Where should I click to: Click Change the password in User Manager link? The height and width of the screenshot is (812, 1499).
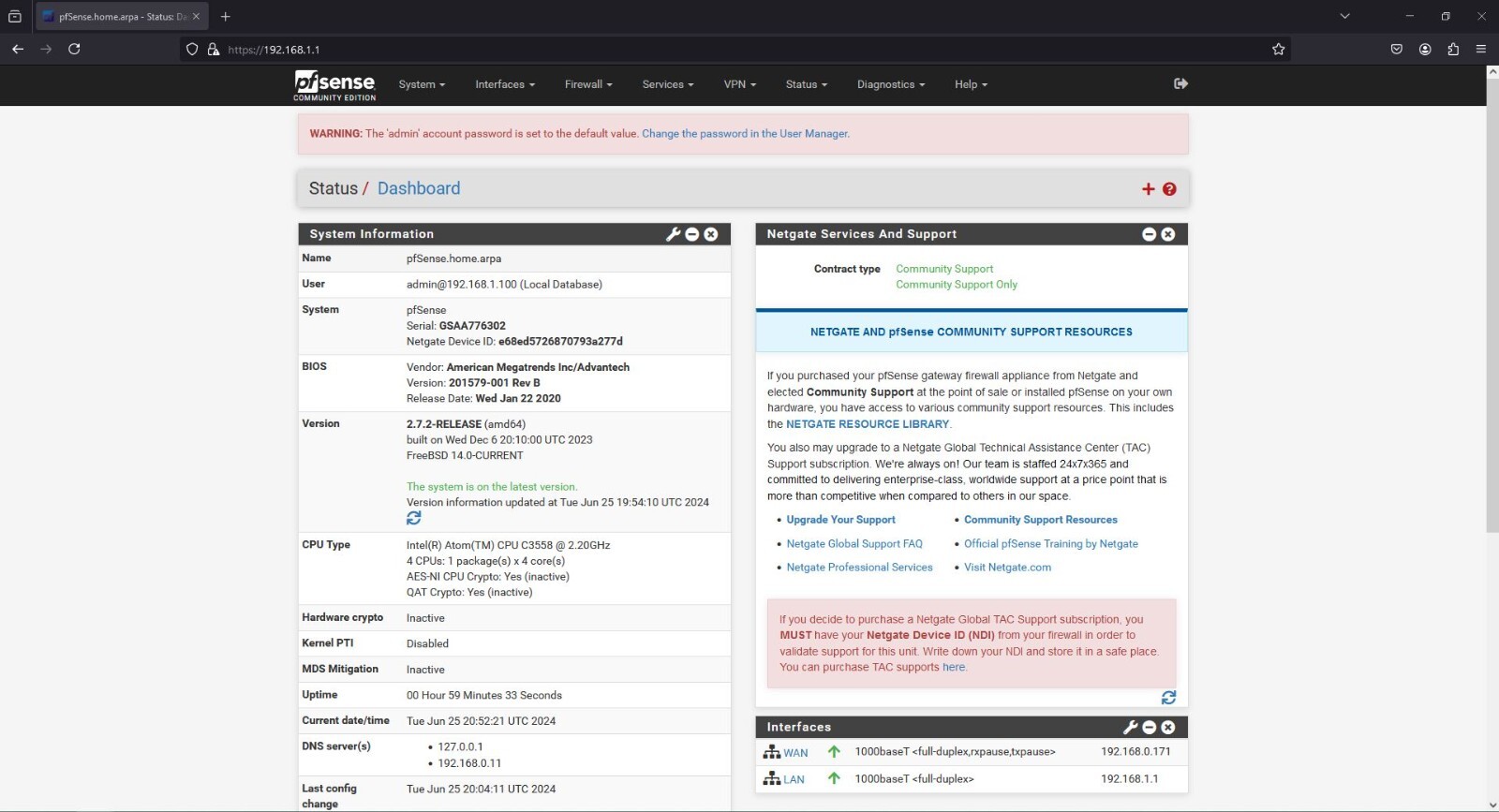745,134
